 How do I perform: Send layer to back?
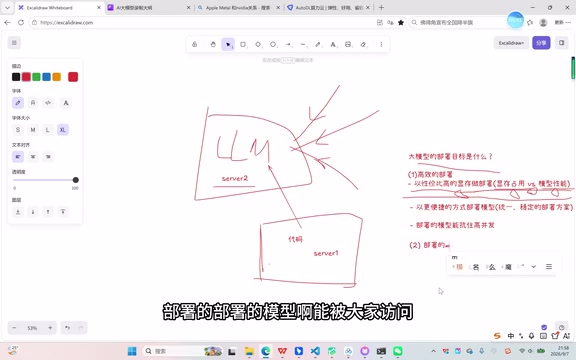pyautogui.click(x=18, y=212)
